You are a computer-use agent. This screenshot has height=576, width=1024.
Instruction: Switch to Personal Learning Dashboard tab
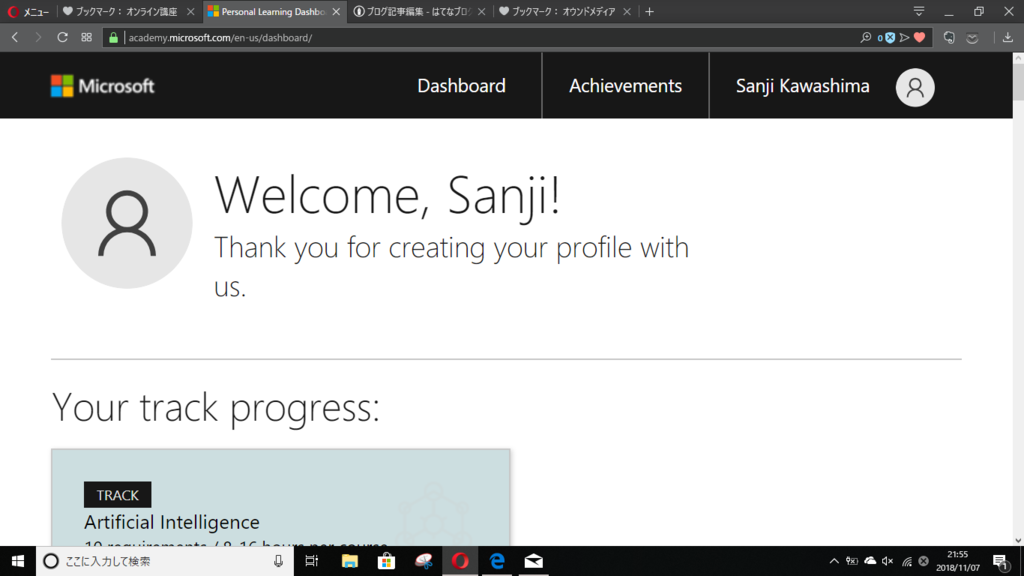(268, 12)
